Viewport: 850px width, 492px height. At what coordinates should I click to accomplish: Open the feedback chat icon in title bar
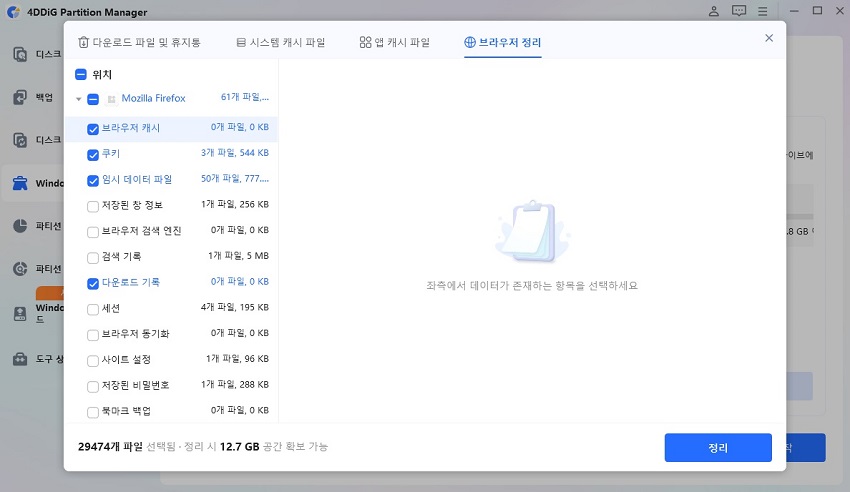(738, 11)
